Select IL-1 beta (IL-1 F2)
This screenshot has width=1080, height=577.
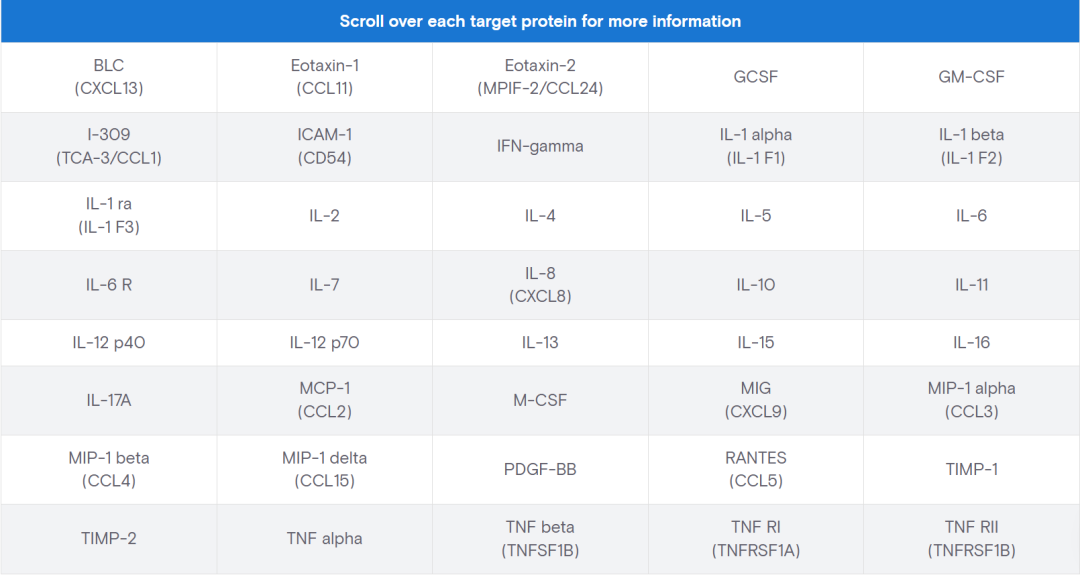[x=971, y=147]
